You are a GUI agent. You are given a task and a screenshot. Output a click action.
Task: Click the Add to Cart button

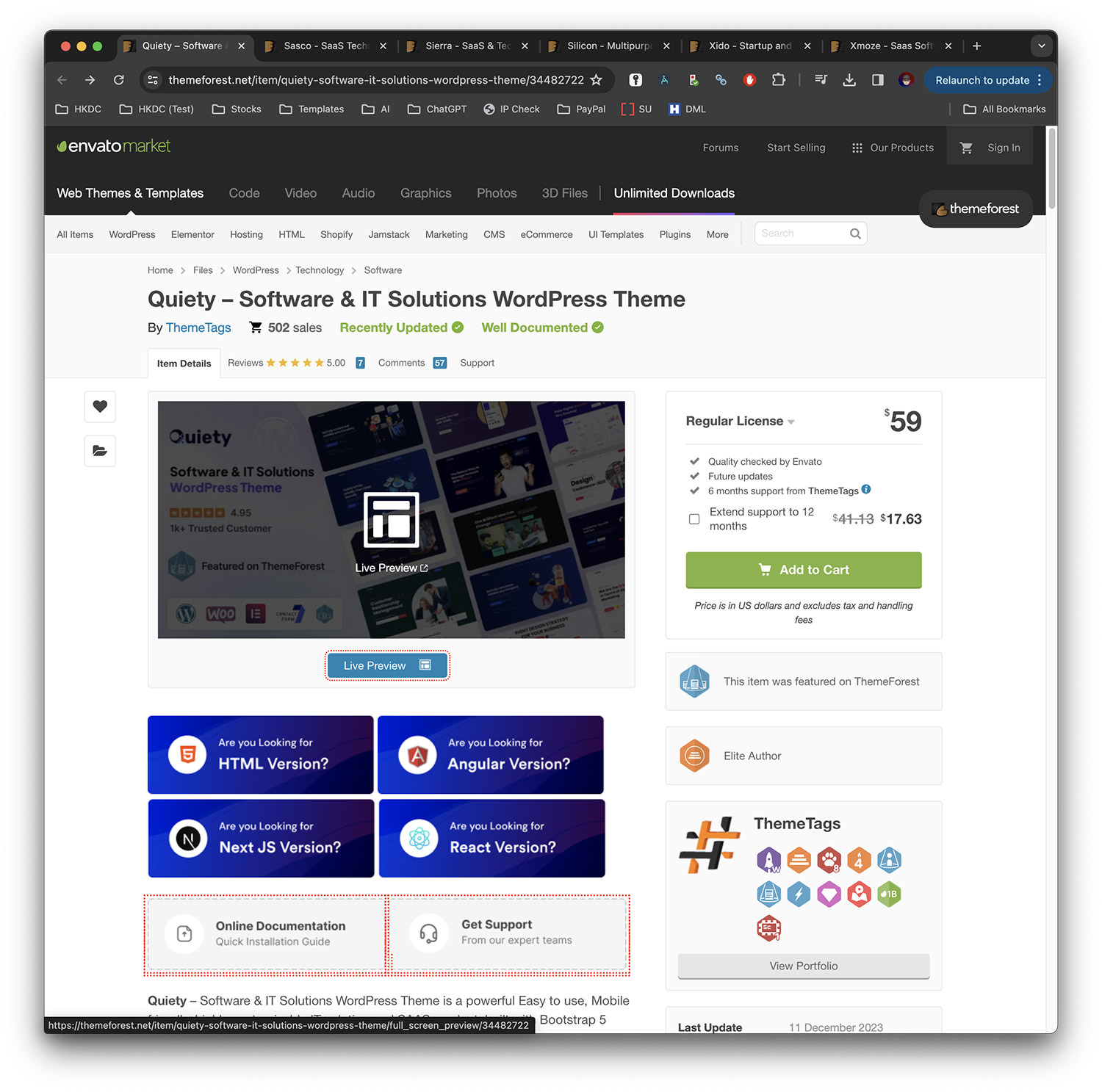pos(803,570)
